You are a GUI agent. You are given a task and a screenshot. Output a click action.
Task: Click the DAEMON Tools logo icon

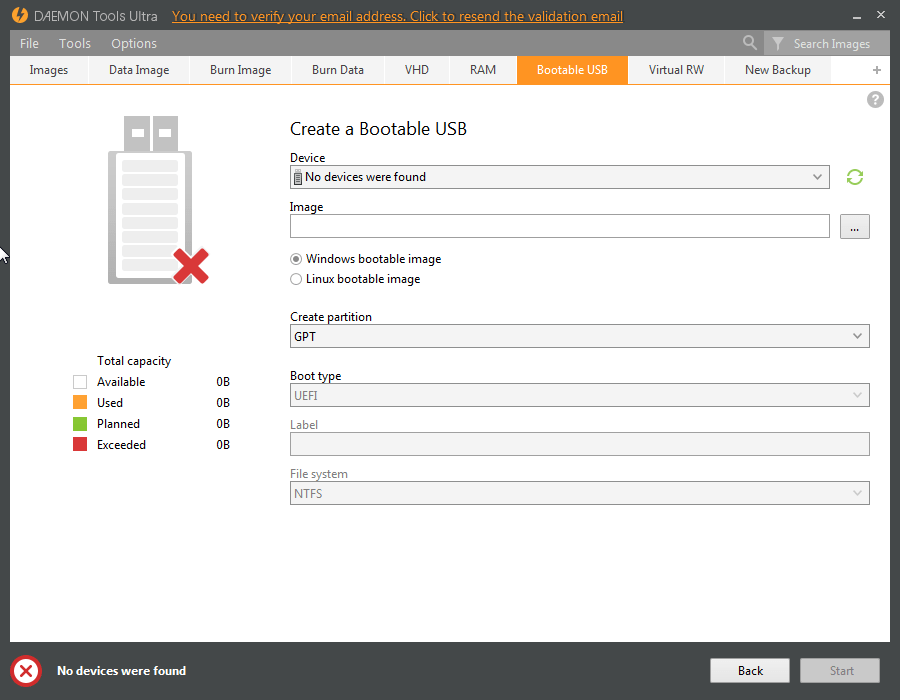click(x=20, y=15)
